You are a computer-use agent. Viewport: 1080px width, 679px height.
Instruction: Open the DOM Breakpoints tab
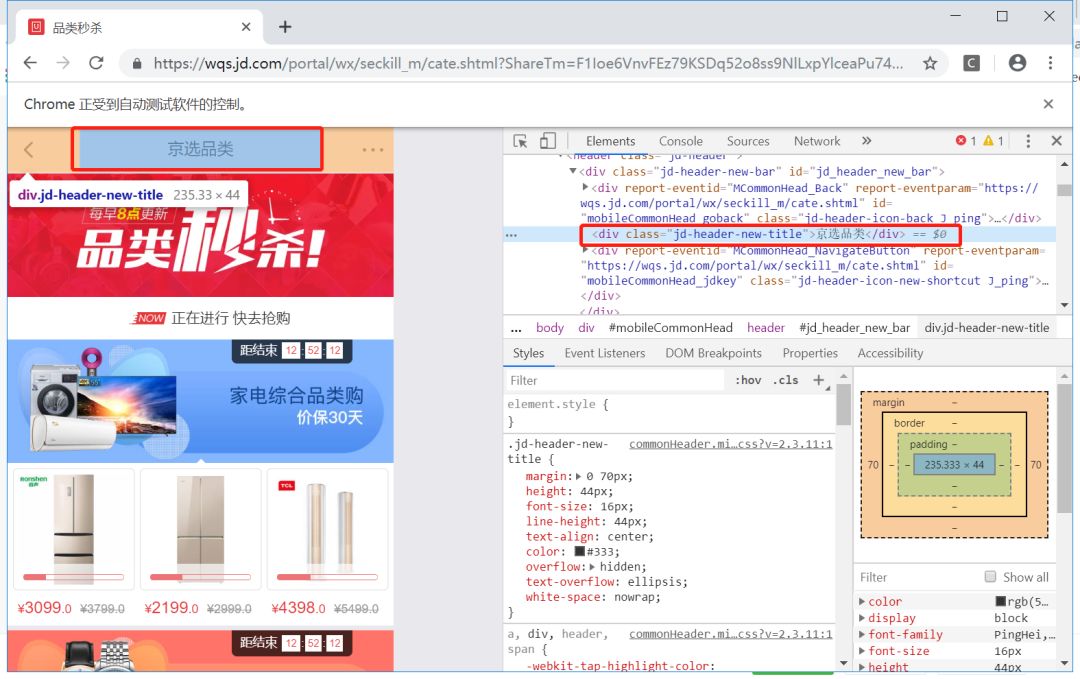point(714,353)
